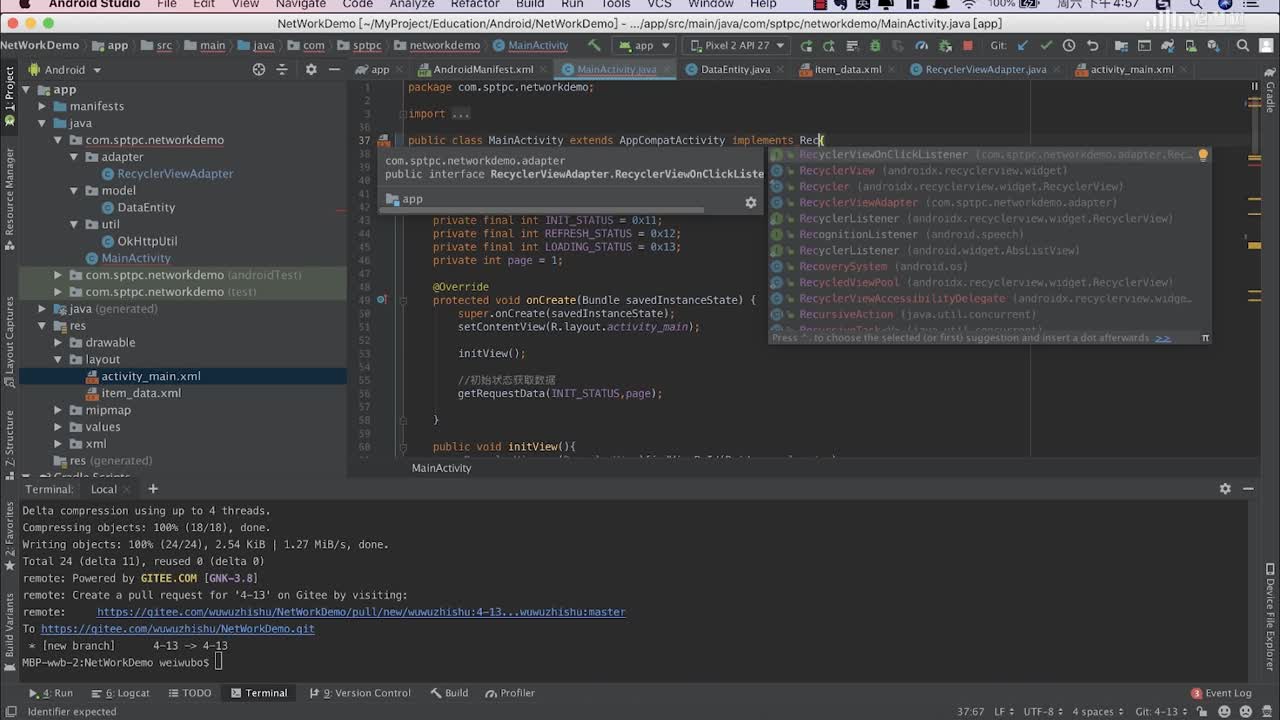Click the Scroll from Source target icon
1280x720 pixels.
[x=259, y=69]
